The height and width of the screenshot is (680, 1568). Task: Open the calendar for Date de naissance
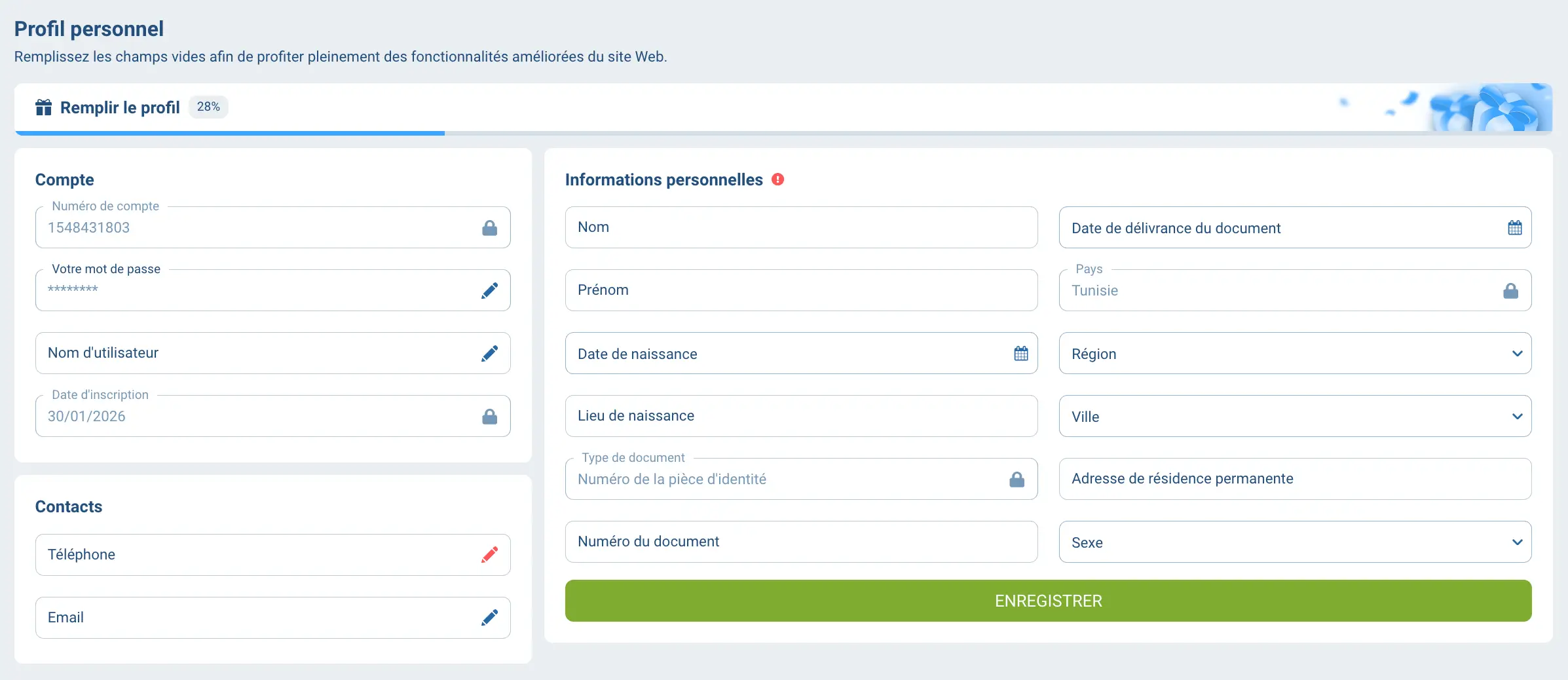click(x=1020, y=354)
